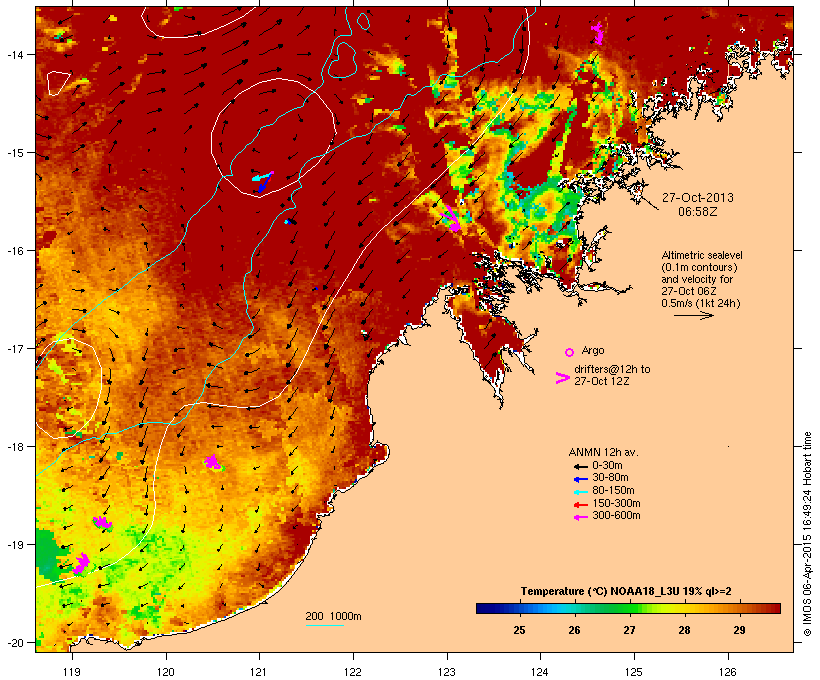Click the IMOS copyright timestamp text
This screenshot has height=680, width=820.
point(807,534)
